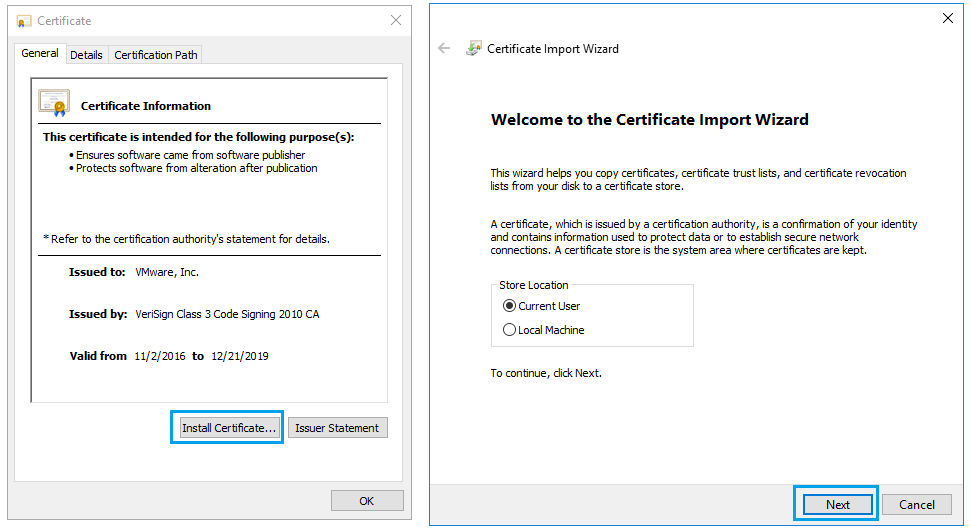Confirm the Certificate dialog with OK

point(367,501)
